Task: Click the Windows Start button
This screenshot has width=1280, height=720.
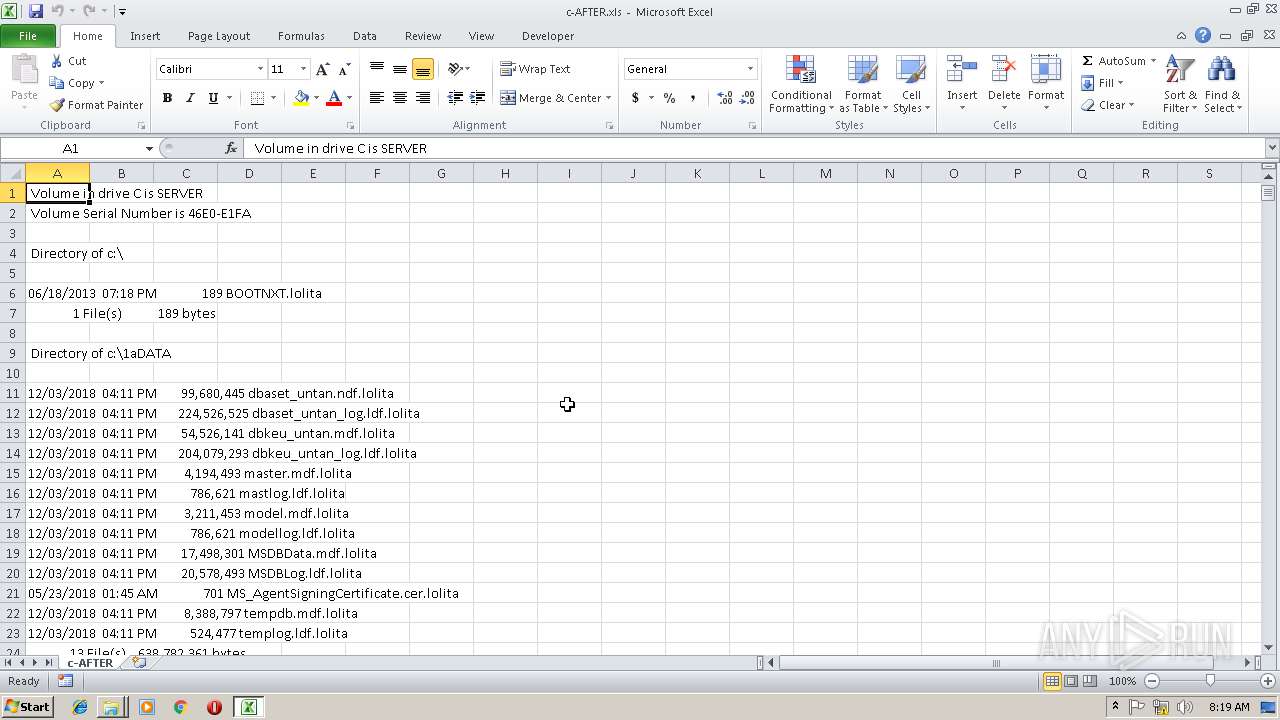Action: (x=28, y=707)
